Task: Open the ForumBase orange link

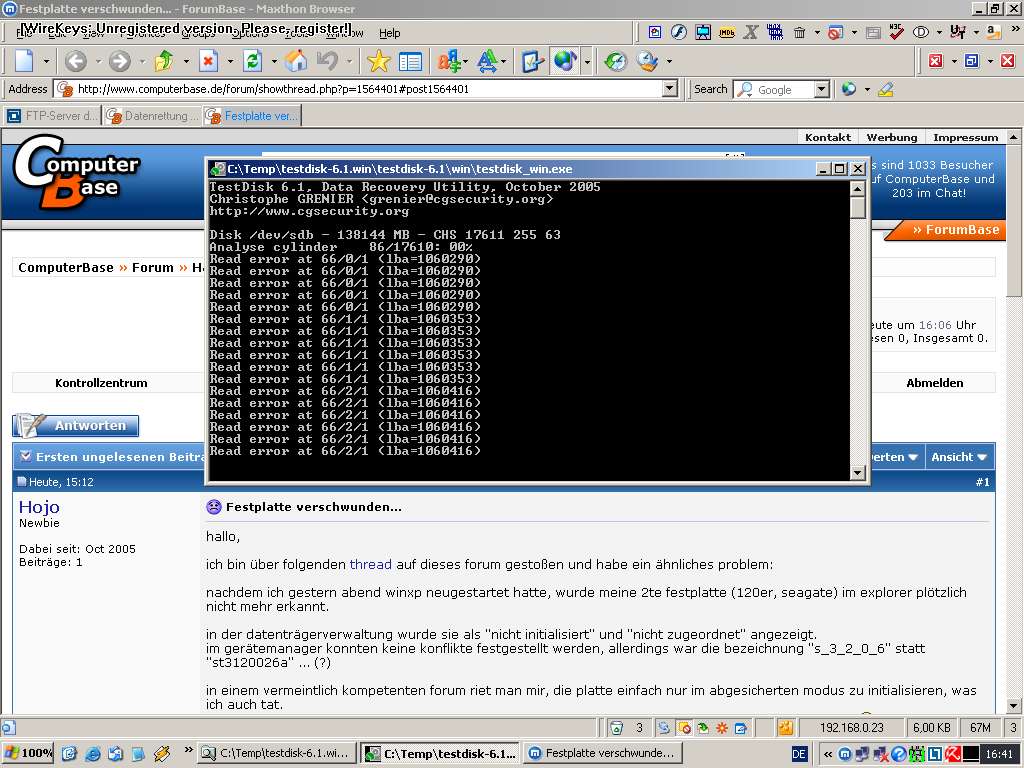Action: [955, 230]
